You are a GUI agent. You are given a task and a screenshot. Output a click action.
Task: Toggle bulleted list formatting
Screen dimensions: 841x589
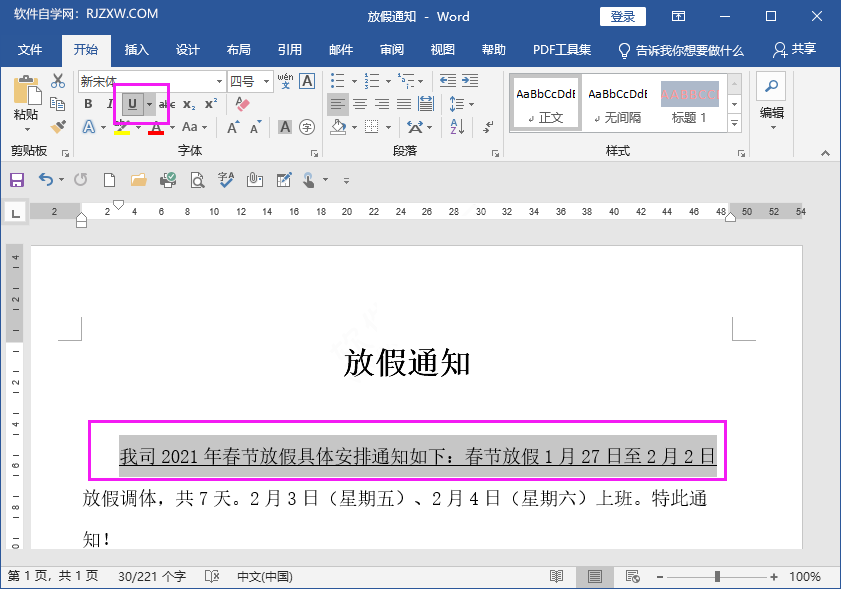point(337,82)
